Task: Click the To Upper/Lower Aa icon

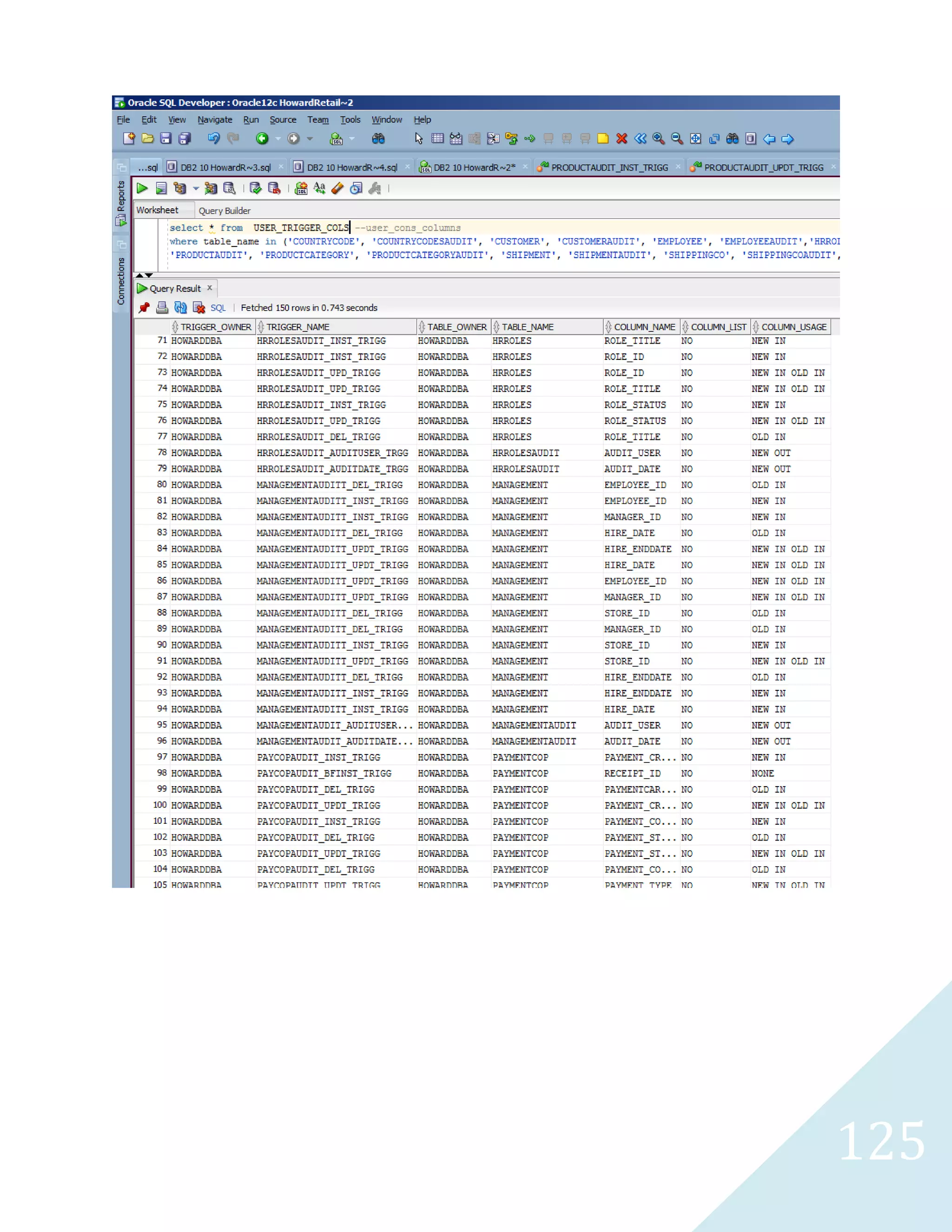Action: point(319,188)
